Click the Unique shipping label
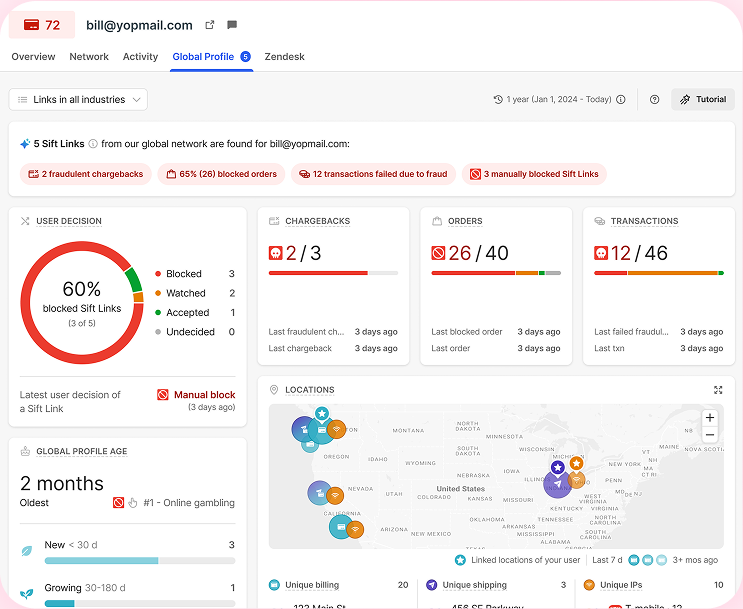 pyautogui.click(x=474, y=585)
